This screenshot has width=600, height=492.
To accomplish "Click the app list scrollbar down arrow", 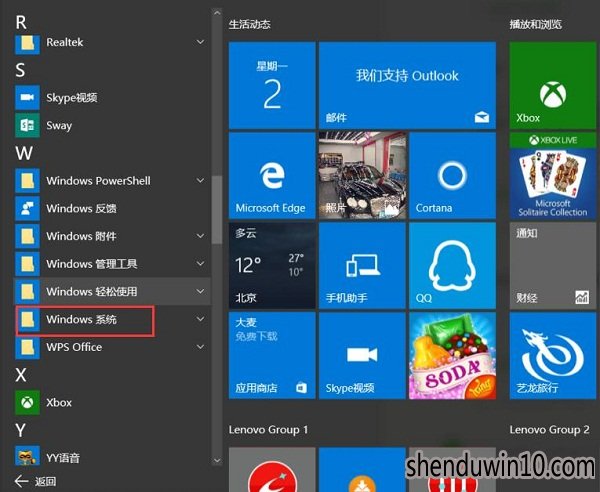I will click(x=217, y=461).
